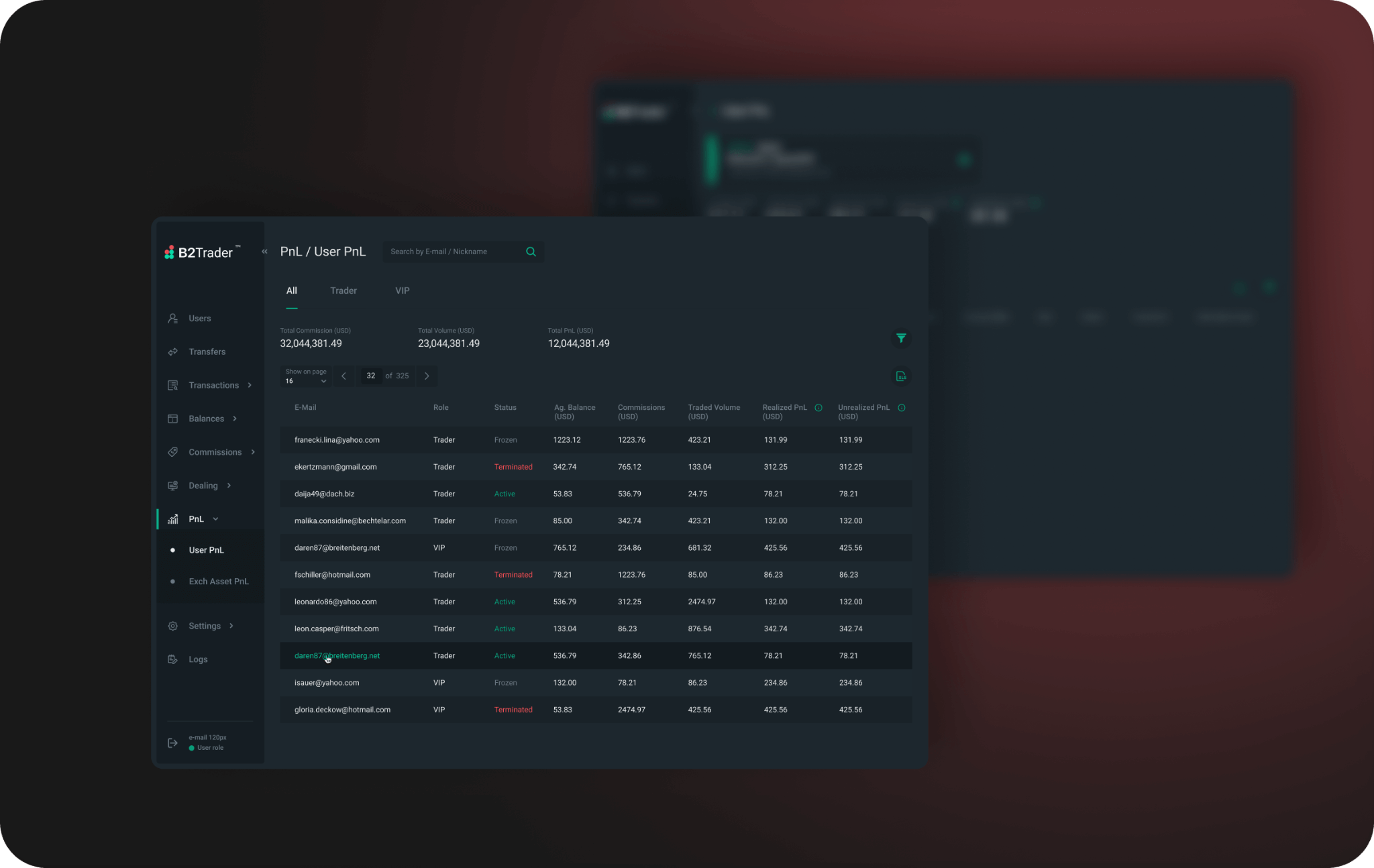Go to next page arrow
Viewport: 1374px width, 868px height.
tap(427, 376)
